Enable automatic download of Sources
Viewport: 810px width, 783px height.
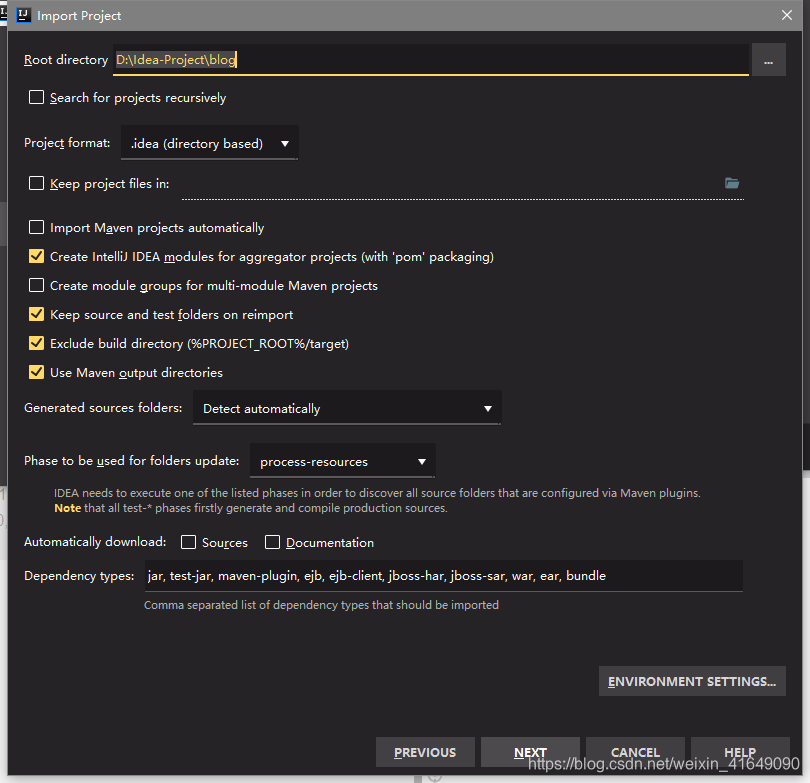tap(189, 542)
